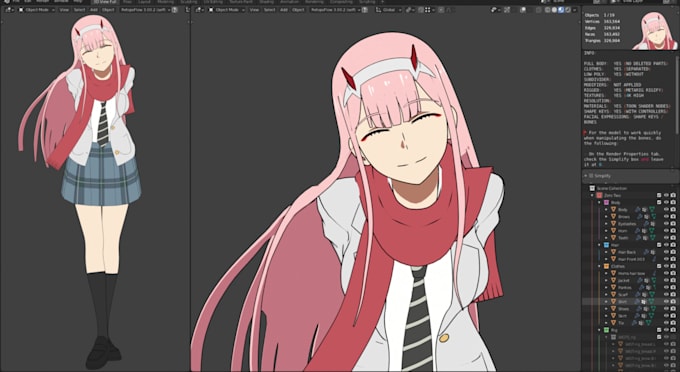
Task: Switch to material preview shading
Action: pyautogui.click(x=561, y=10)
